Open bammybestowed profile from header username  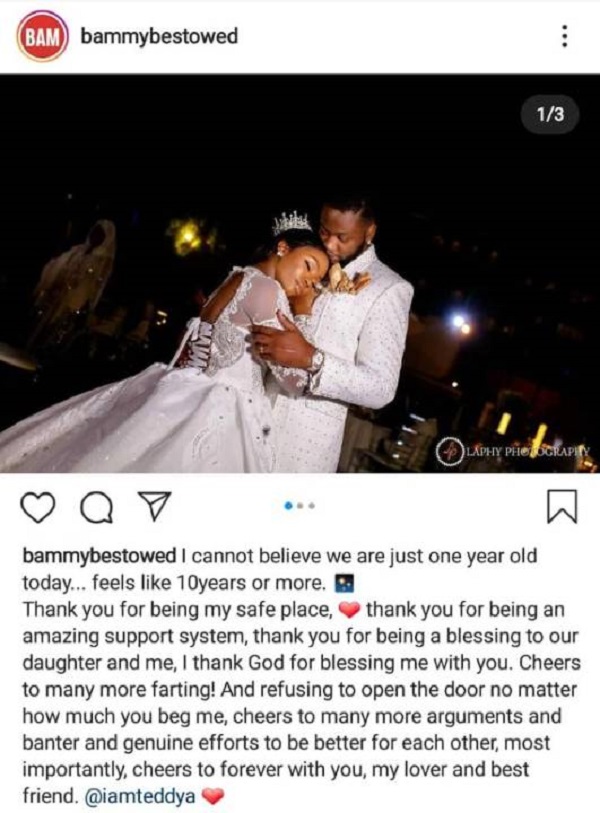point(159,36)
